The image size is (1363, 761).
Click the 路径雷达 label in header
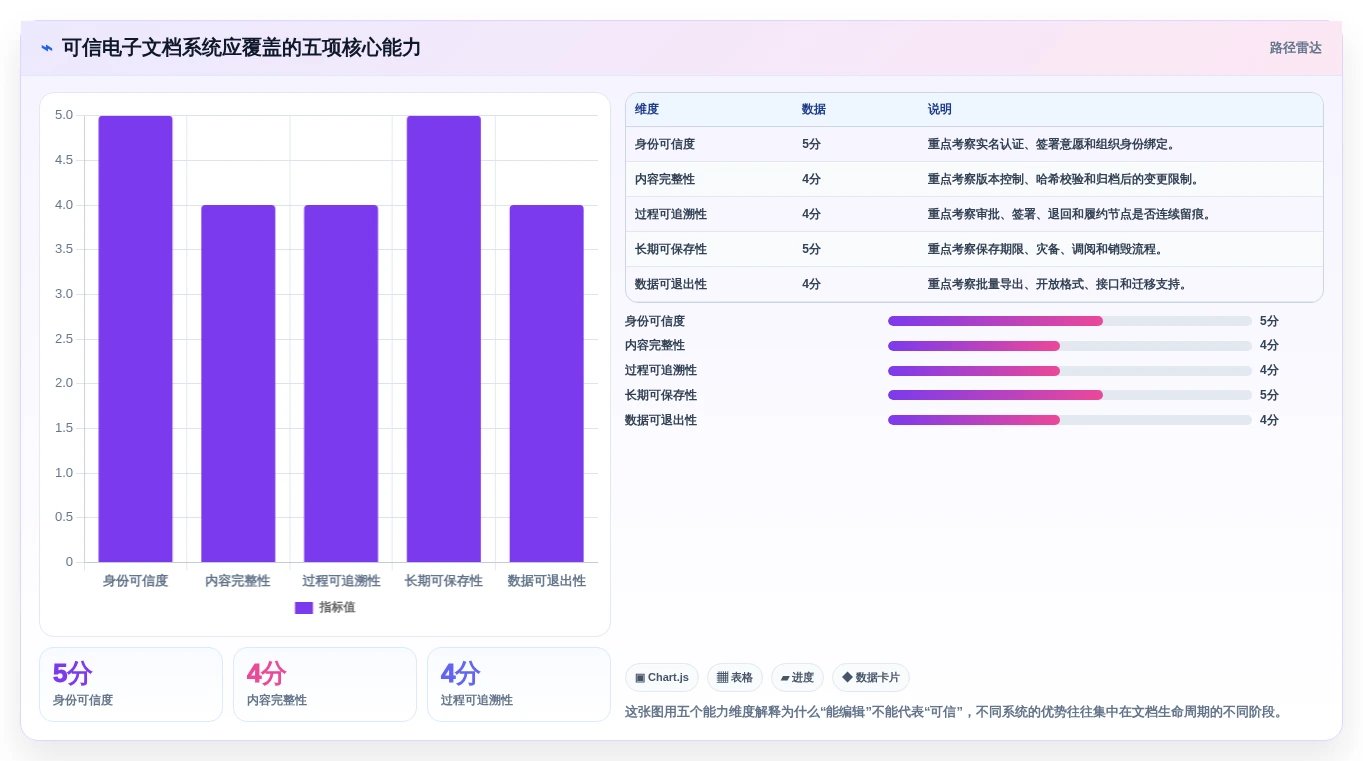1295,48
